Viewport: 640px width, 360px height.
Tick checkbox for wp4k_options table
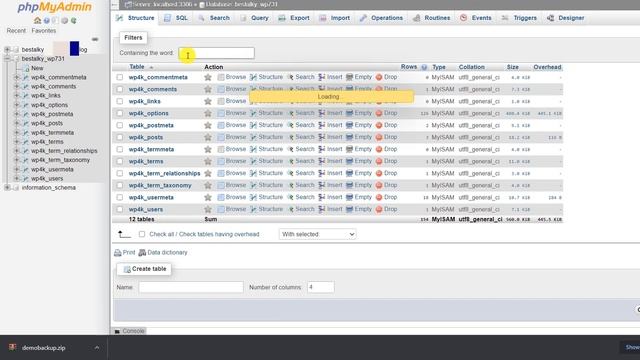coord(120,113)
